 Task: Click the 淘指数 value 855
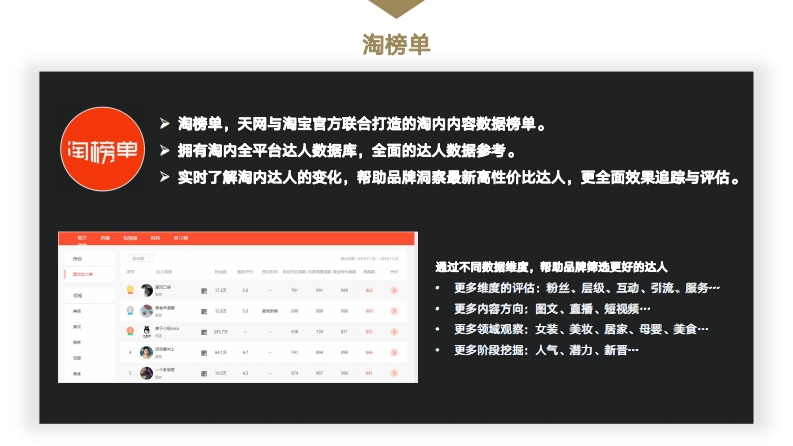pyautogui.click(x=369, y=332)
